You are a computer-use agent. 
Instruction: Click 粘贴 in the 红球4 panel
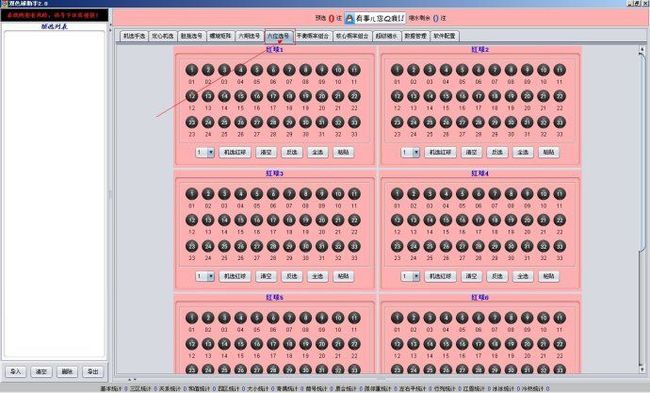pyautogui.click(x=549, y=276)
